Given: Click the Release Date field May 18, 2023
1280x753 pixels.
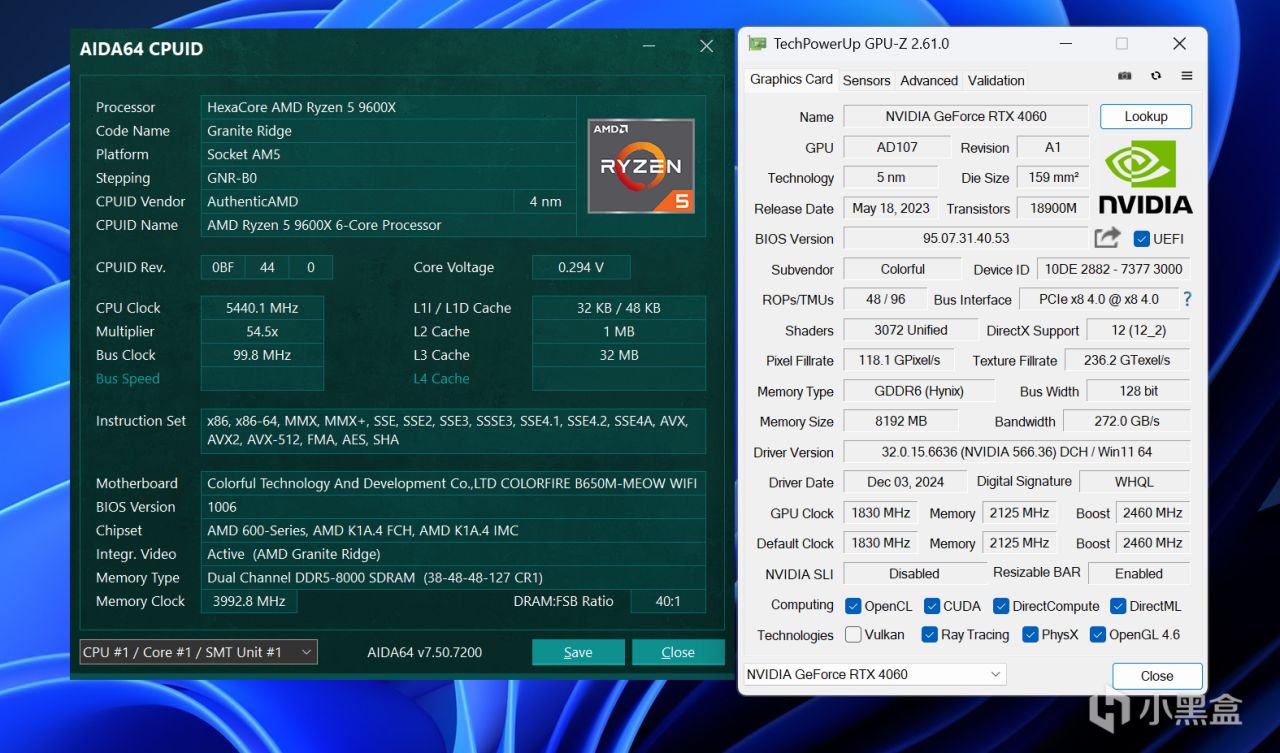Looking at the screenshot, I should (891, 208).
